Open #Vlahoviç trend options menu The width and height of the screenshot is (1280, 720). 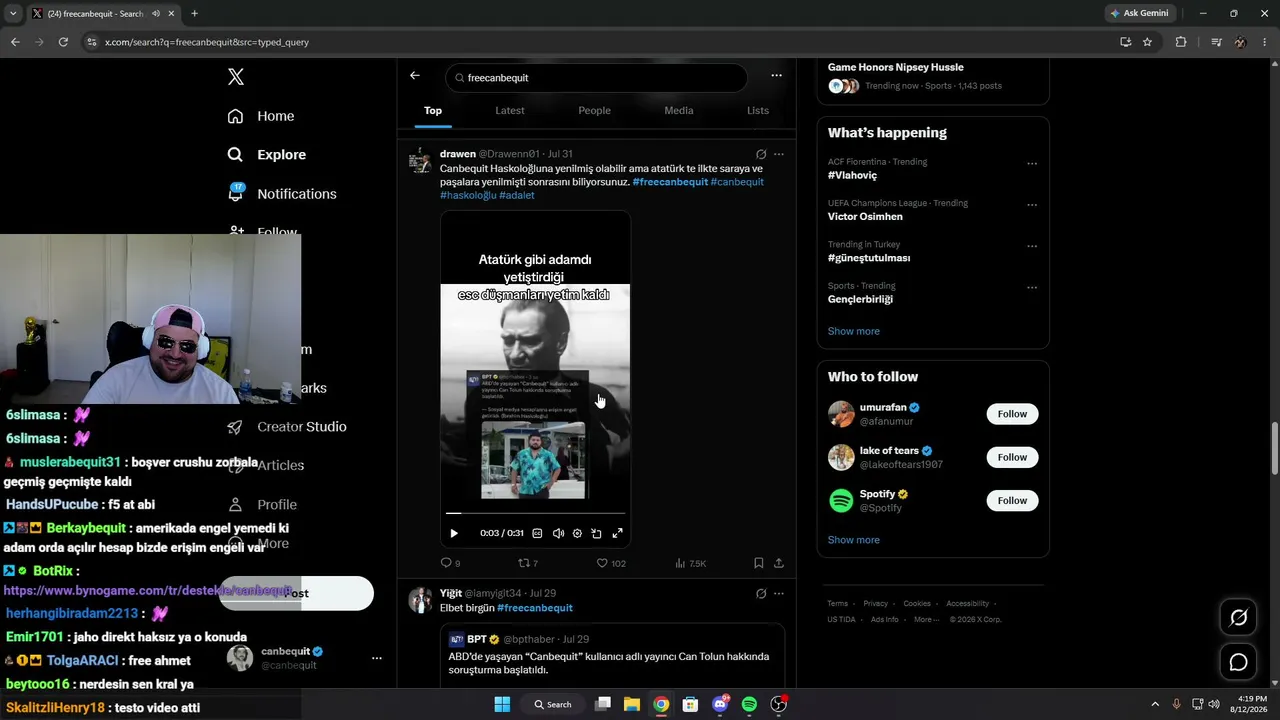click(x=1032, y=163)
